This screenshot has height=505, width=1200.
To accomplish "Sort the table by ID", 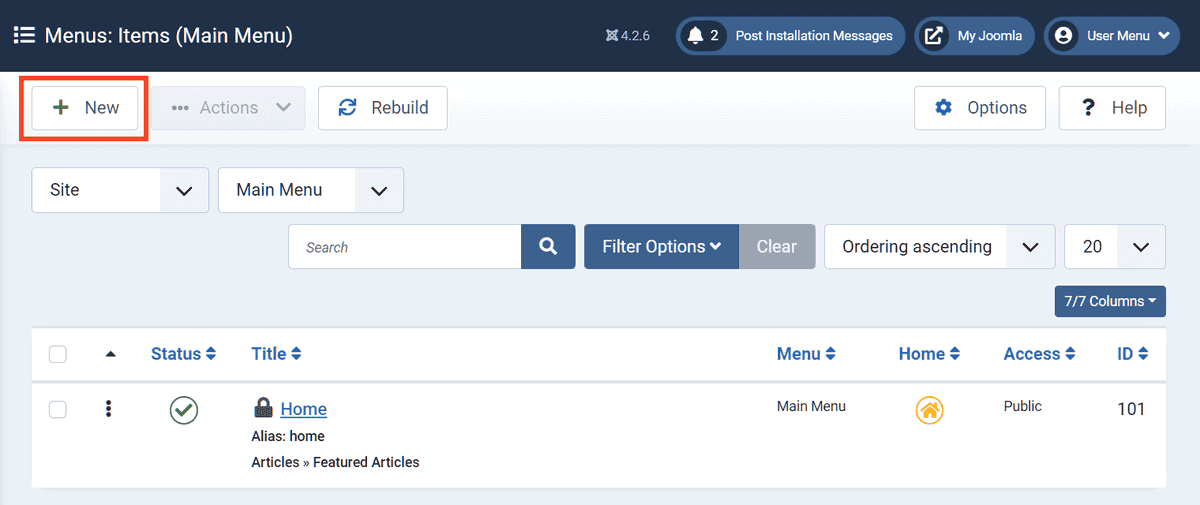I will tap(1132, 354).
